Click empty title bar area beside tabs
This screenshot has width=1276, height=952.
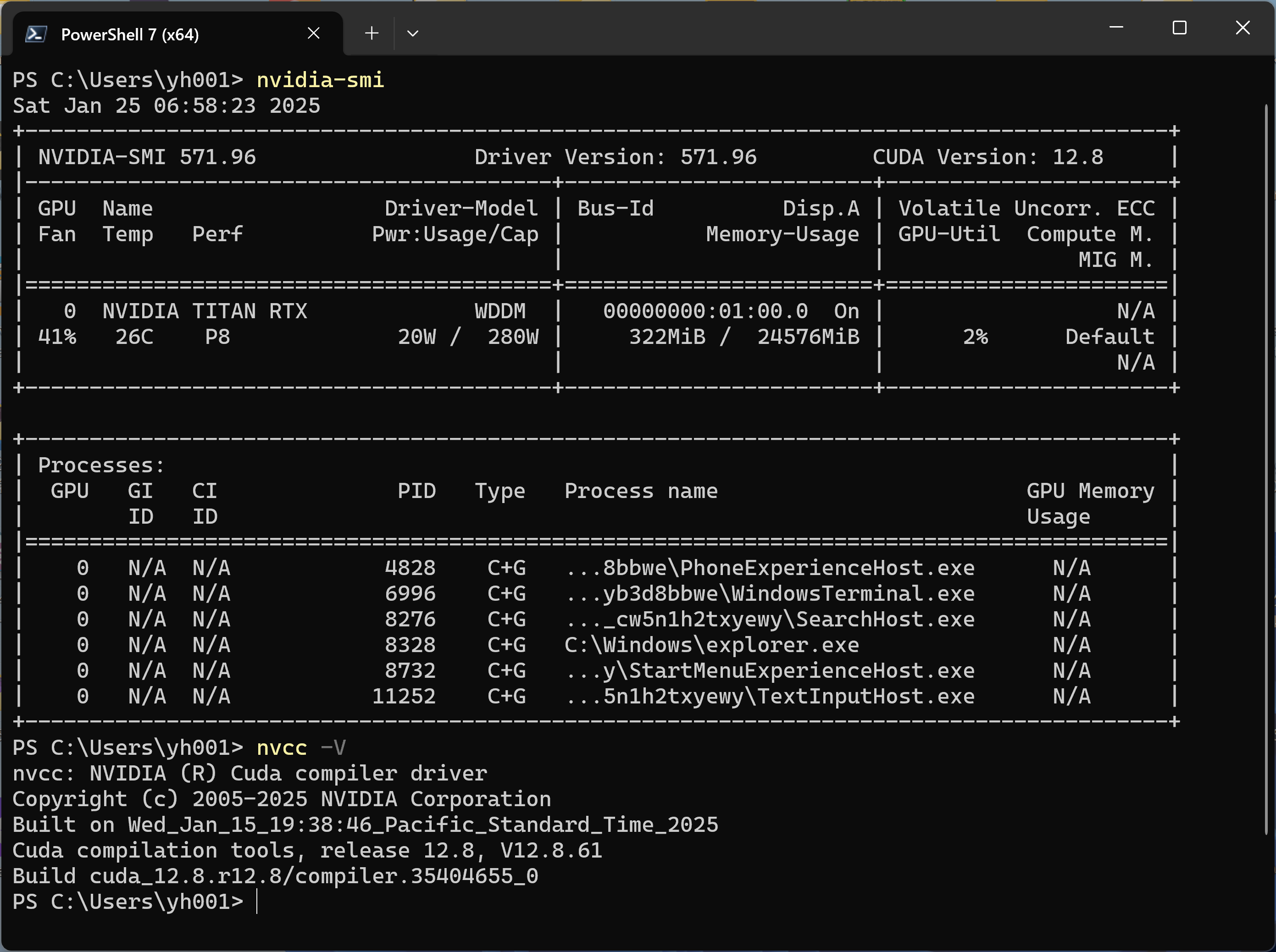[x=749, y=29]
